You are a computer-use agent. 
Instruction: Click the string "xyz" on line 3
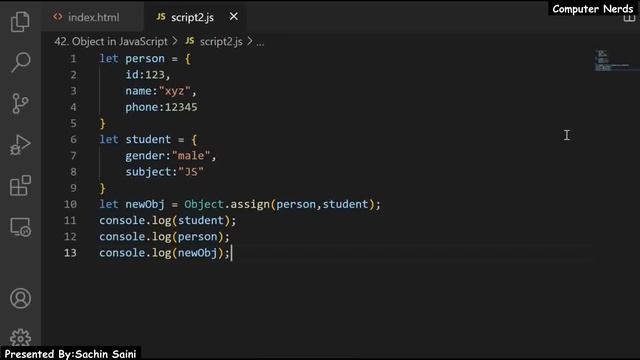click(175, 91)
